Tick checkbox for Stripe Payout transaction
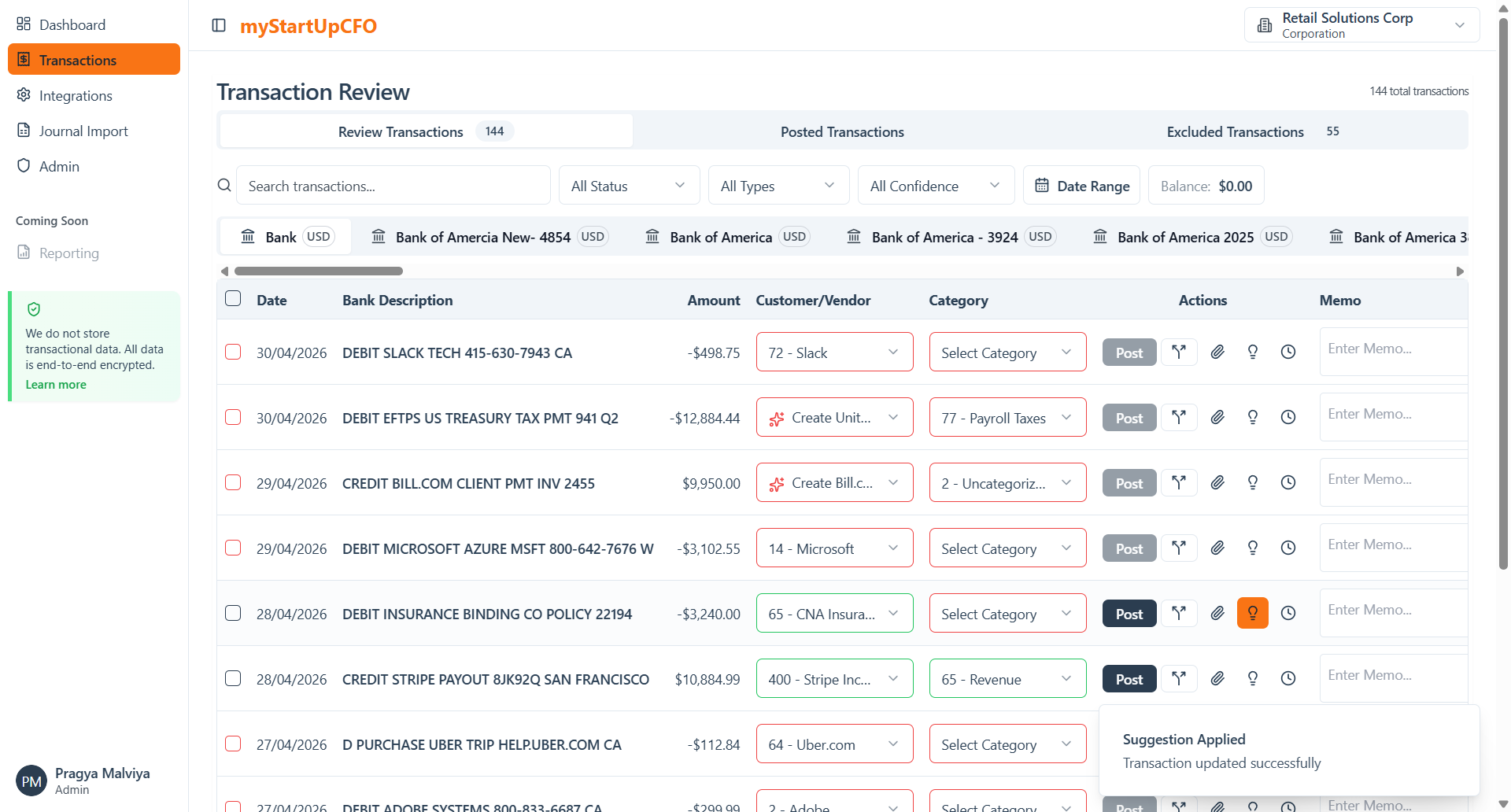Screen dimensions: 1511x812 [233, 678]
